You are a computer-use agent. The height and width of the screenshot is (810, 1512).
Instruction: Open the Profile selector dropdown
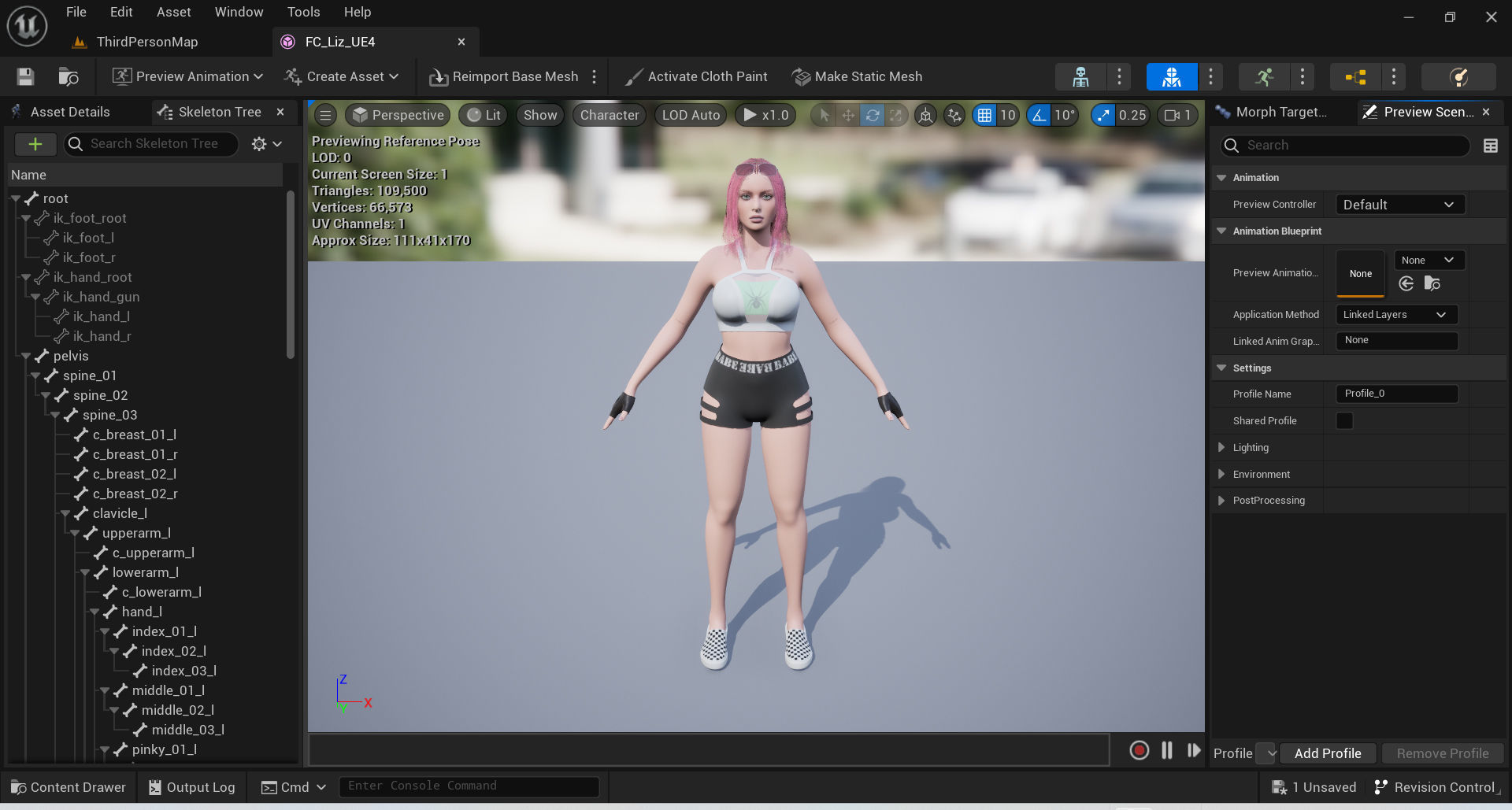click(x=1266, y=753)
